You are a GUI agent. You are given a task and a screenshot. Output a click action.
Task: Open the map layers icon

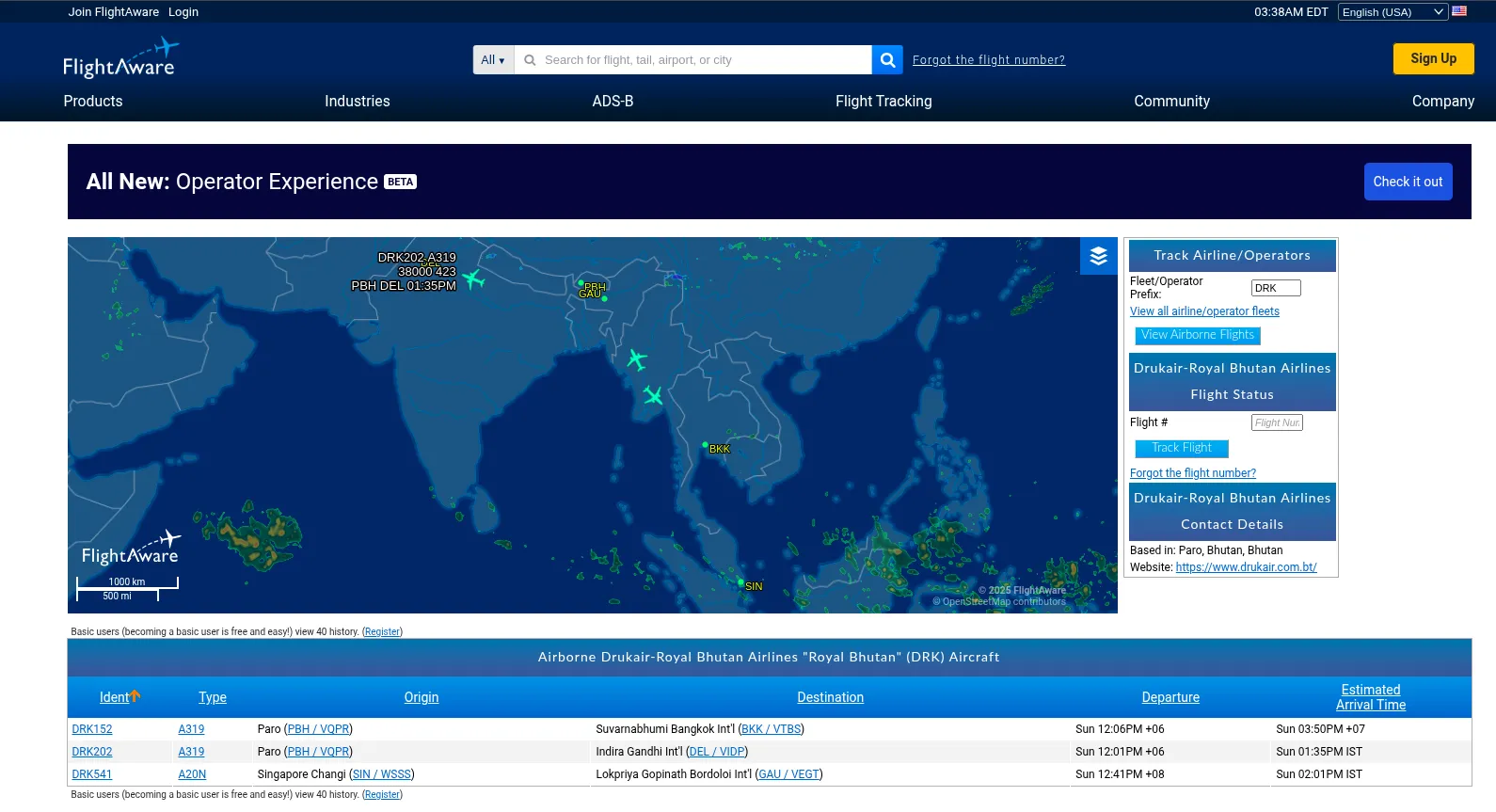point(1098,256)
